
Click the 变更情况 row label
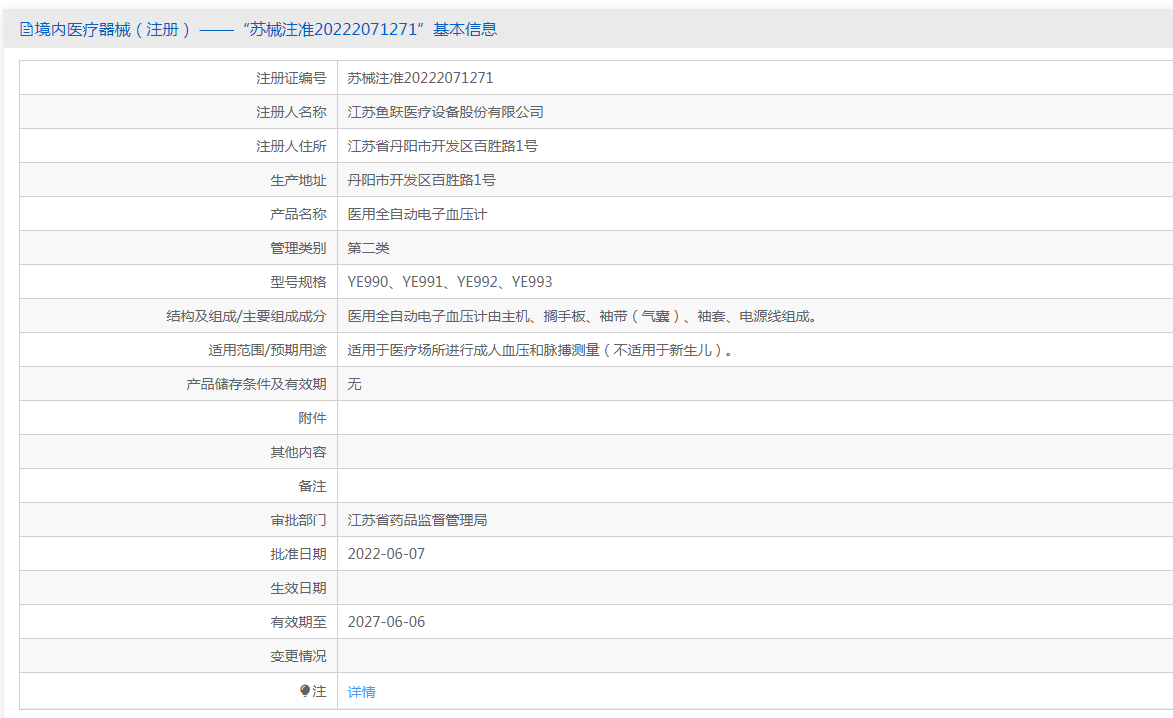(298, 656)
